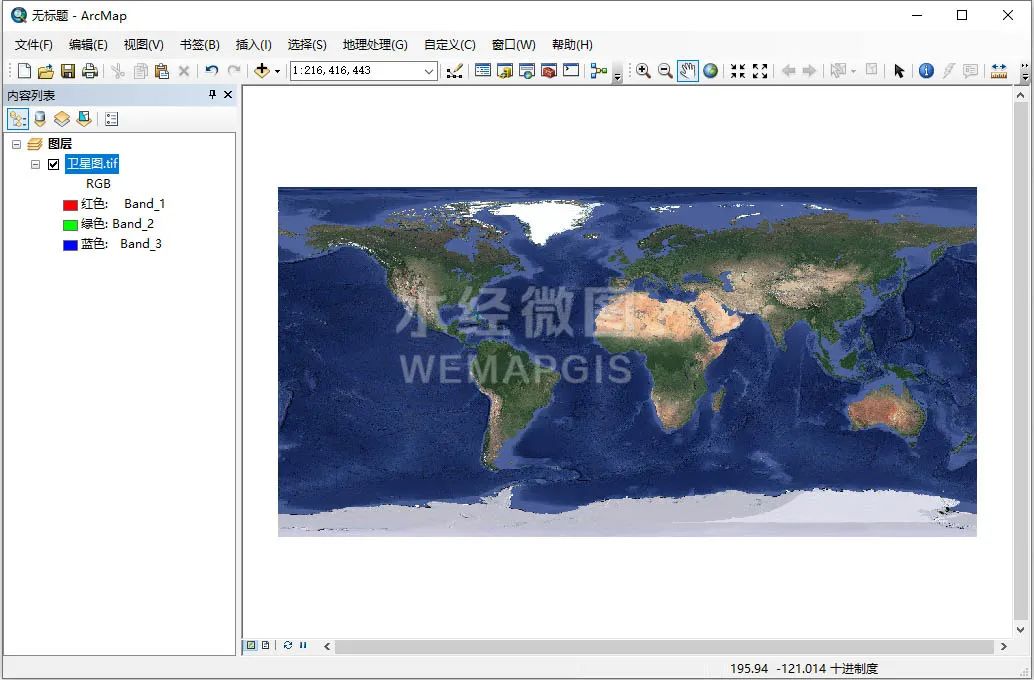Screen dimensions: 1034x680
Task: Open the ArcToolbox icon
Action: (x=547, y=70)
